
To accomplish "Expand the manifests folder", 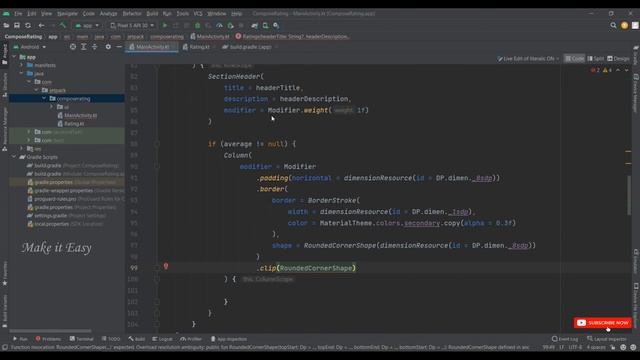I will click(x=22, y=65).
